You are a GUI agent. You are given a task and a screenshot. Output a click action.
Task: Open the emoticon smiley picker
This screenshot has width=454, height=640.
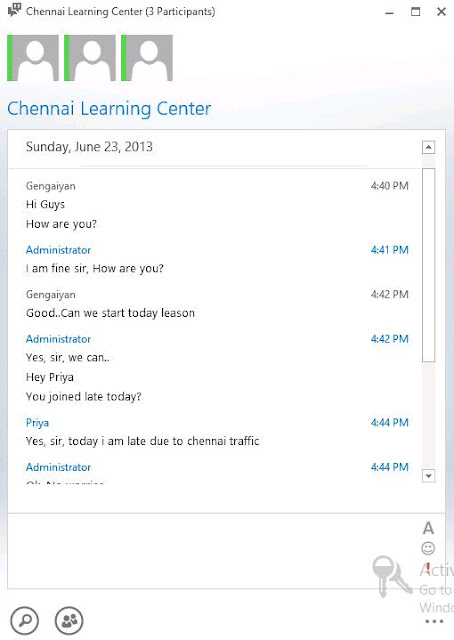click(428, 548)
